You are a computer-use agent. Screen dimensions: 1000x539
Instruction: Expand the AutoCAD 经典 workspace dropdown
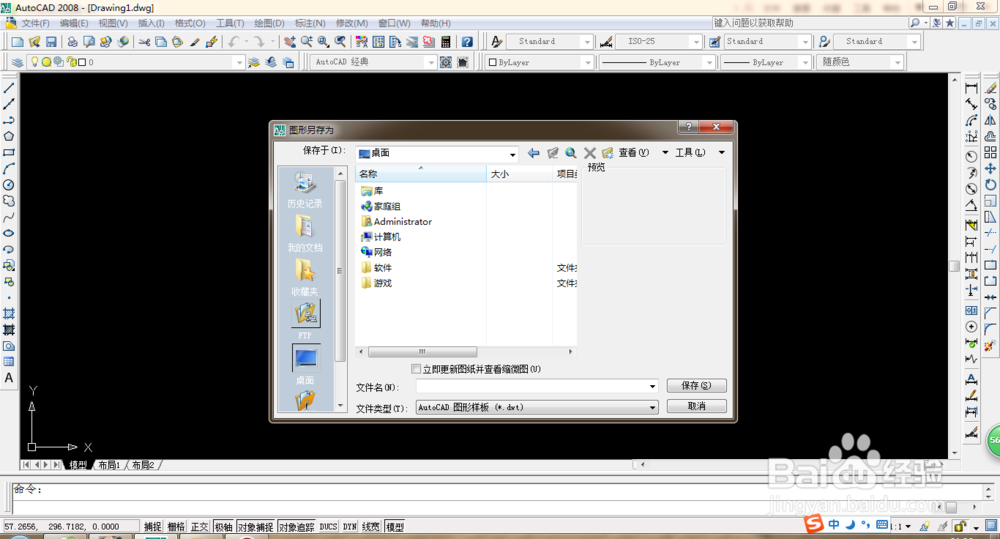[432, 62]
